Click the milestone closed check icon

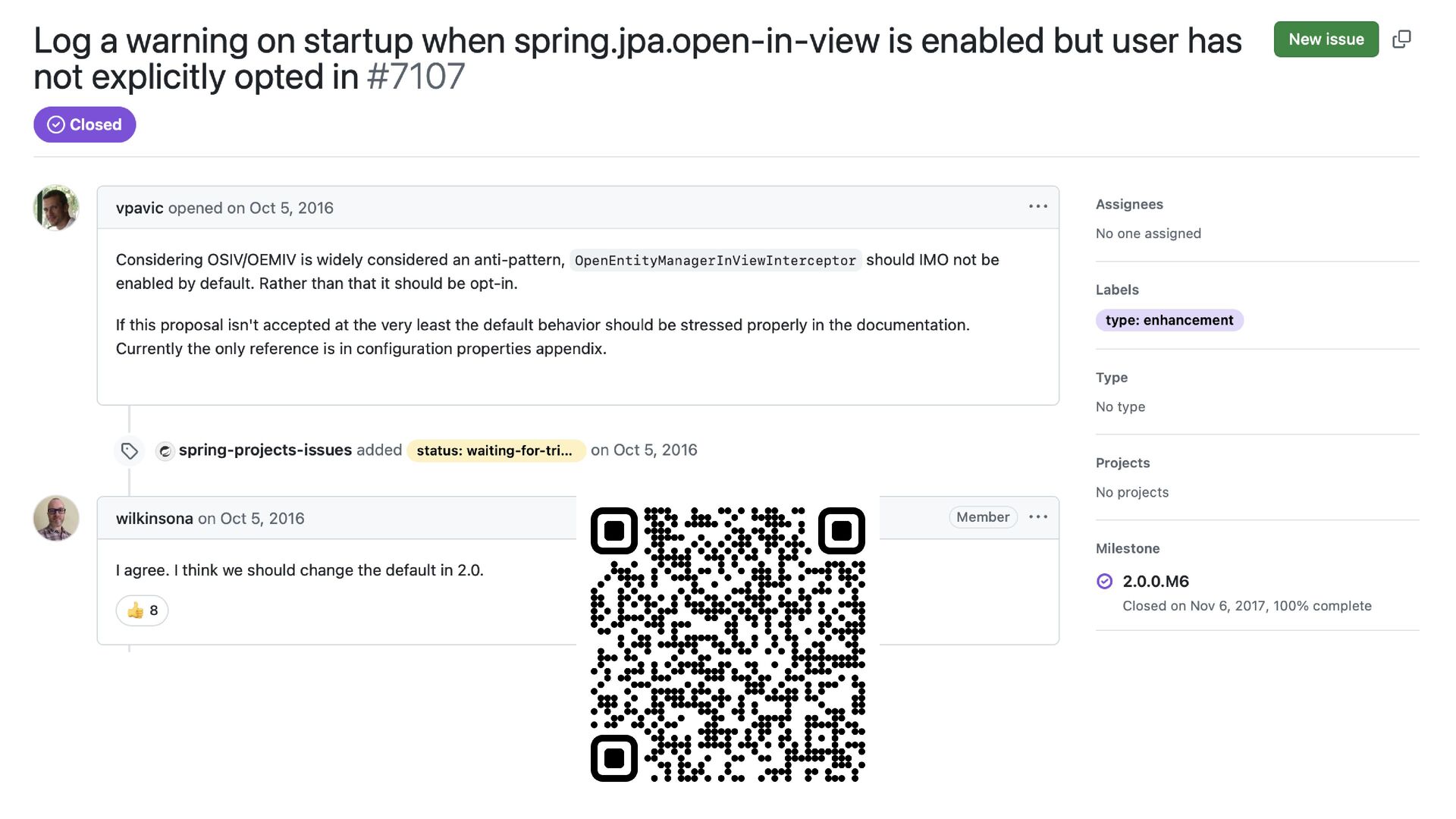[x=1104, y=582]
